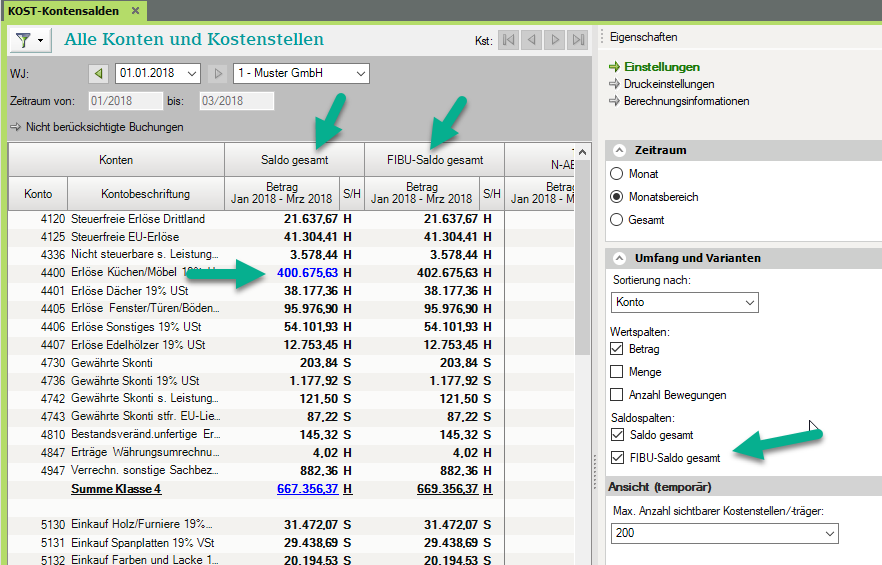
Task: Jump to last Kostenstelle navigation button
Action: click(578, 40)
